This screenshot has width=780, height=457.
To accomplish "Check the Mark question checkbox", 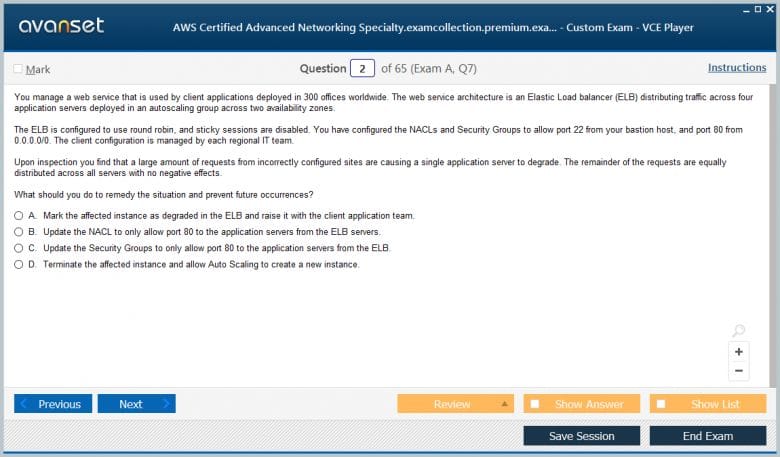I will (x=18, y=69).
